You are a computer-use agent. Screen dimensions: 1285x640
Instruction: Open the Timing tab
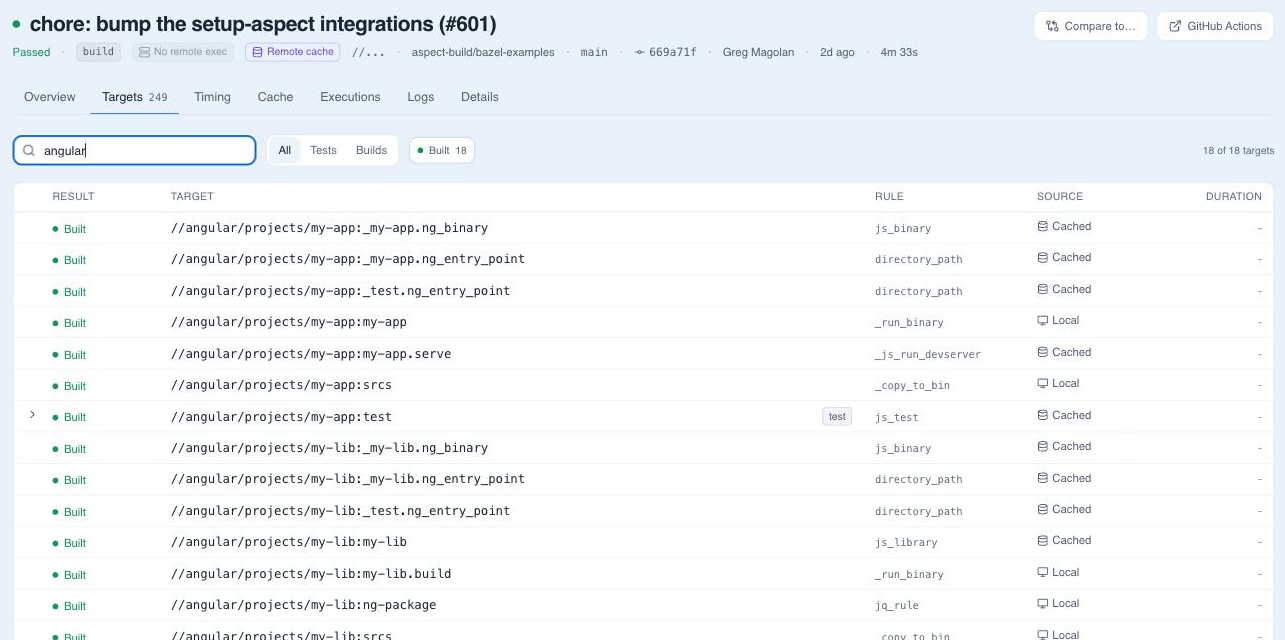tap(212, 97)
